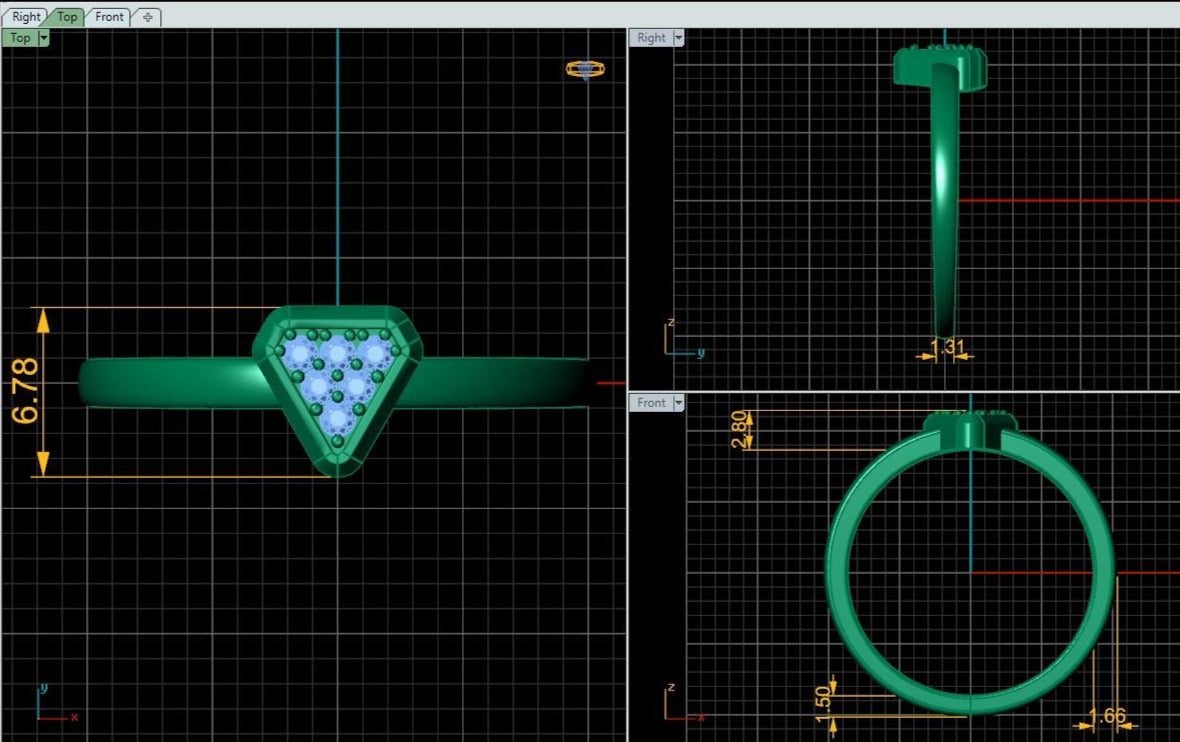Switch to the Right viewport tab

click(x=25, y=17)
